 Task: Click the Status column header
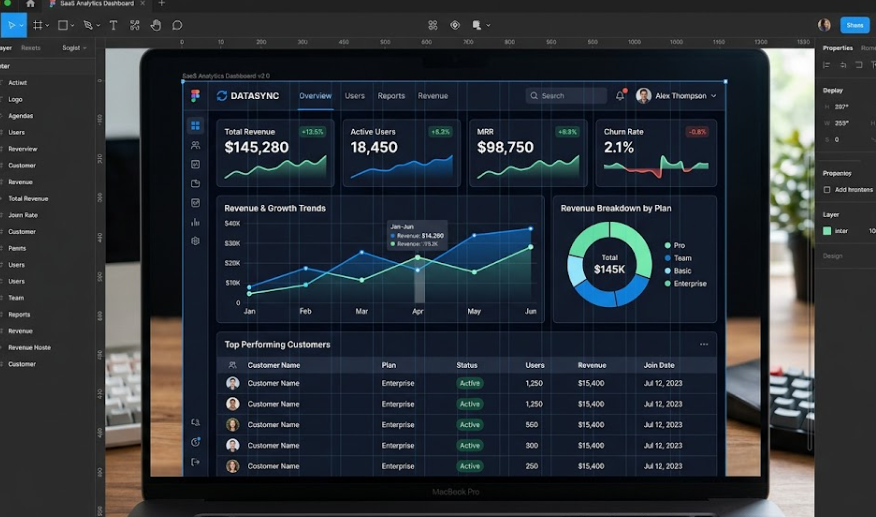pos(466,365)
